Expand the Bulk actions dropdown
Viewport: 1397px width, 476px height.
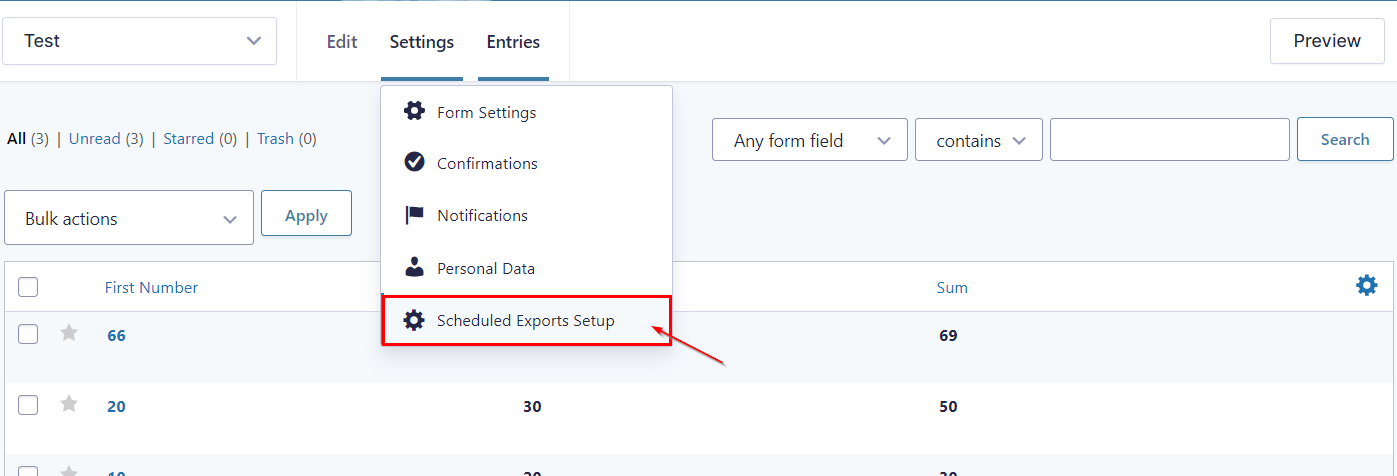tap(129, 218)
